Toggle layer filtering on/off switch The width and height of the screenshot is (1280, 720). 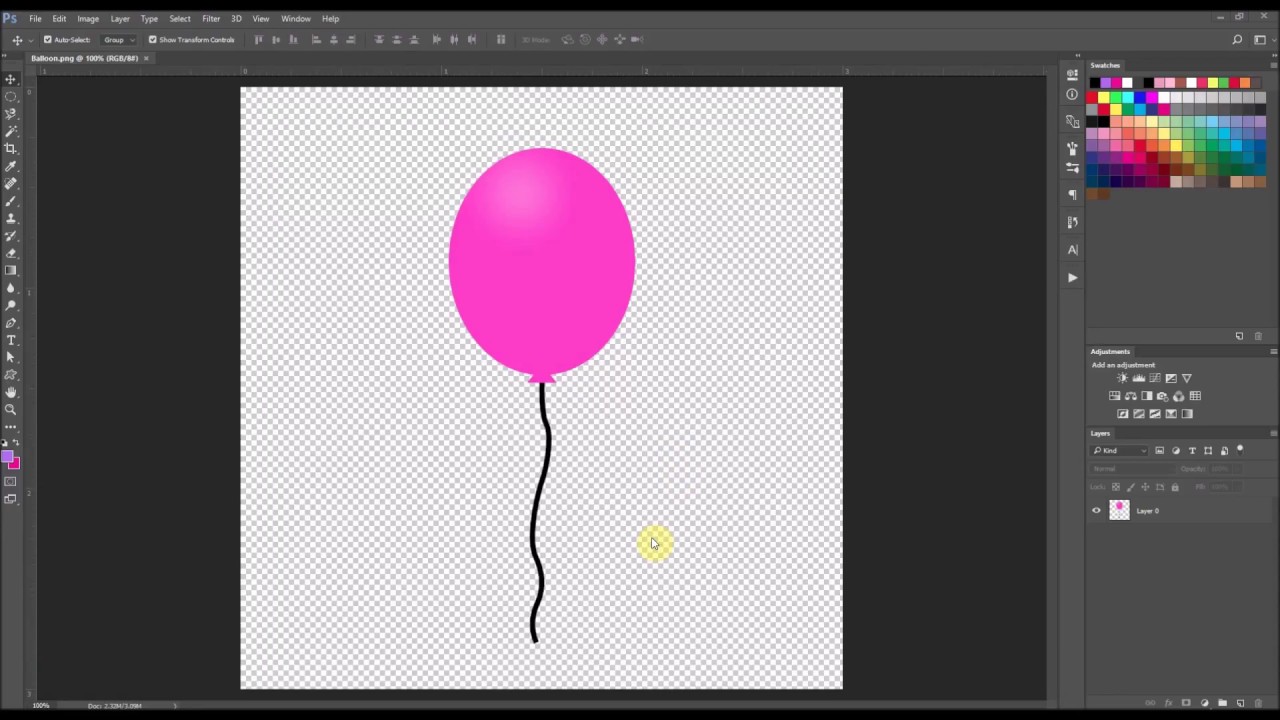point(1240,450)
